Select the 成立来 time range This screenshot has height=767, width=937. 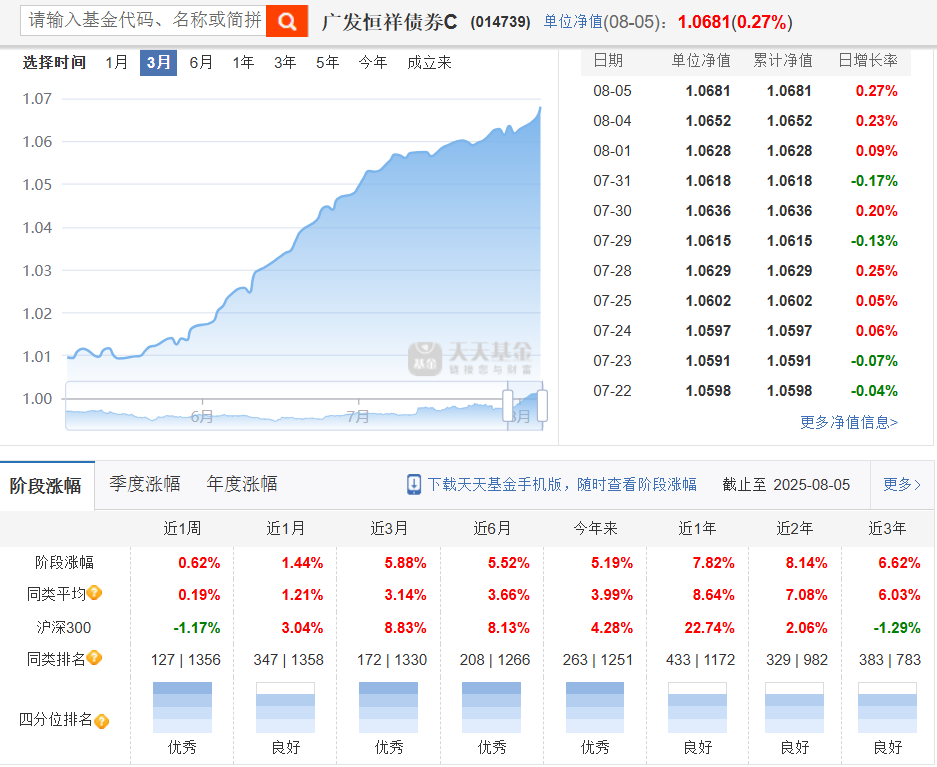pos(429,62)
